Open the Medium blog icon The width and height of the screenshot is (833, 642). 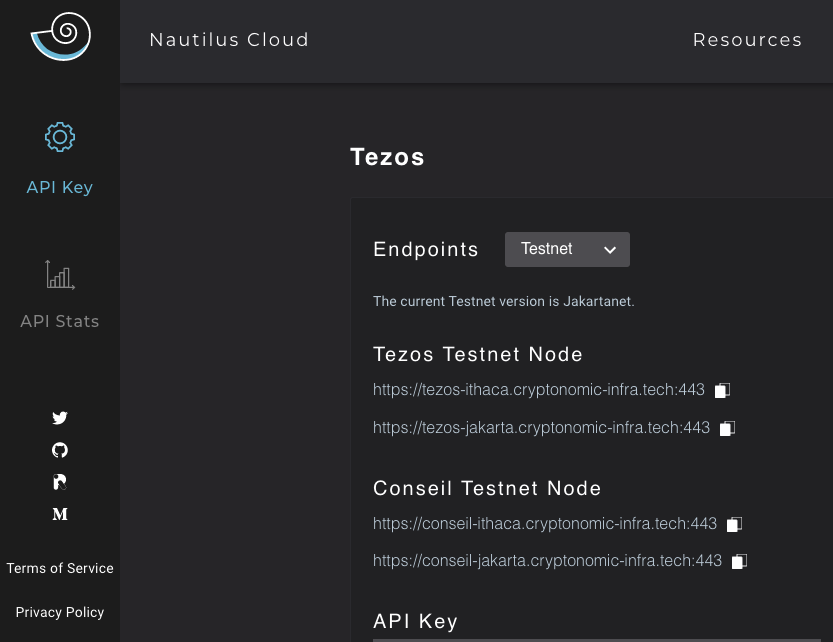tap(60, 514)
